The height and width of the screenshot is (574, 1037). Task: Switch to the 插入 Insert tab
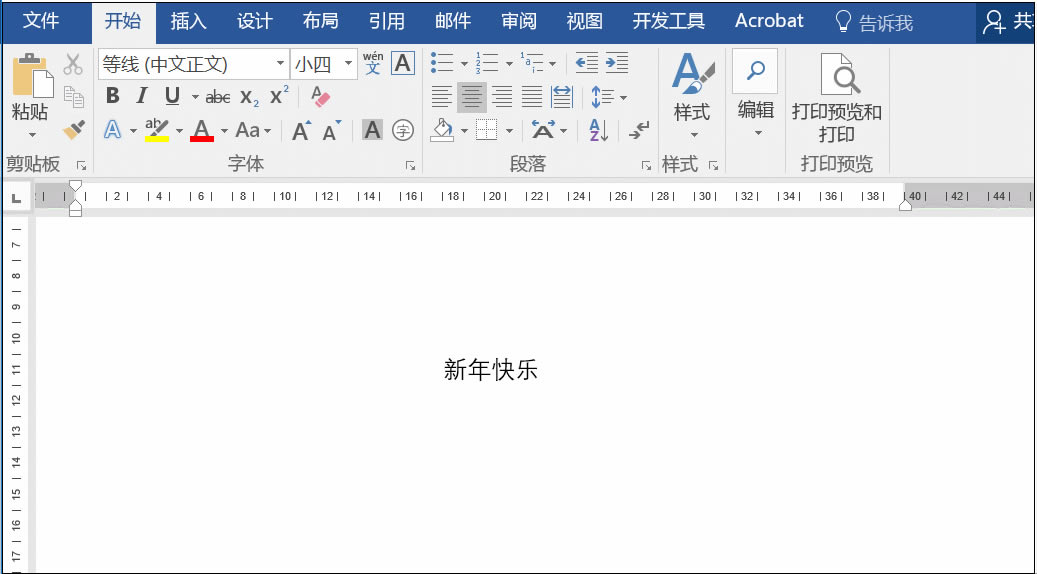pos(189,21)
